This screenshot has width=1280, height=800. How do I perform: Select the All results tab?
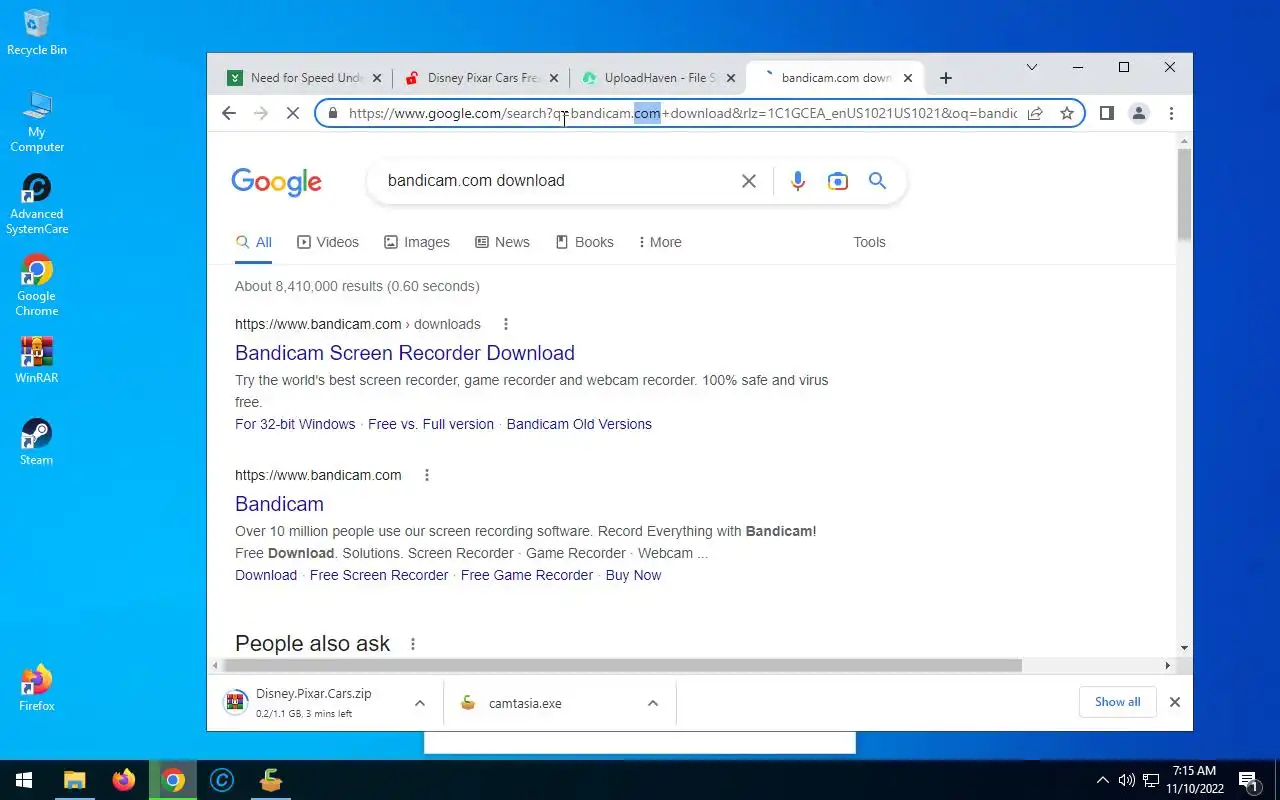(254, 242)
